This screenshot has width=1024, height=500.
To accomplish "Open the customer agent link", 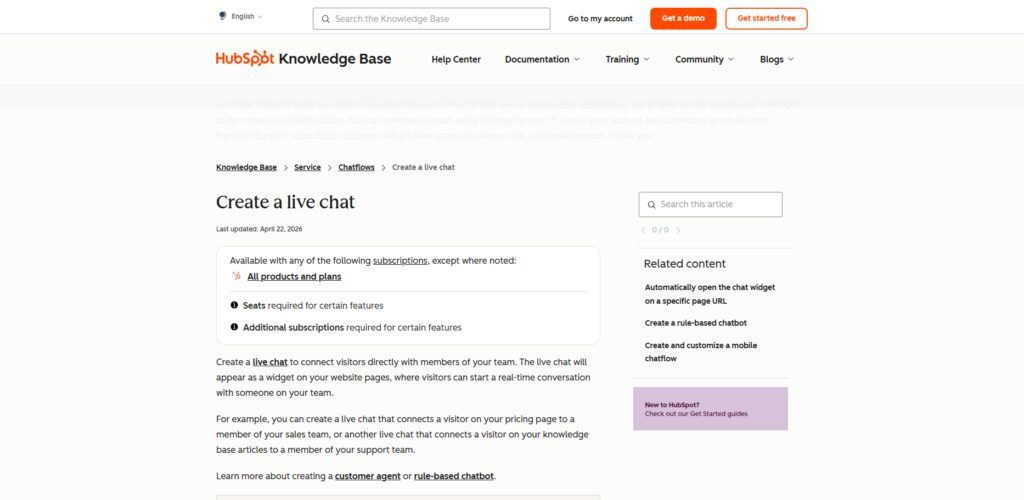I will (368, 476).
